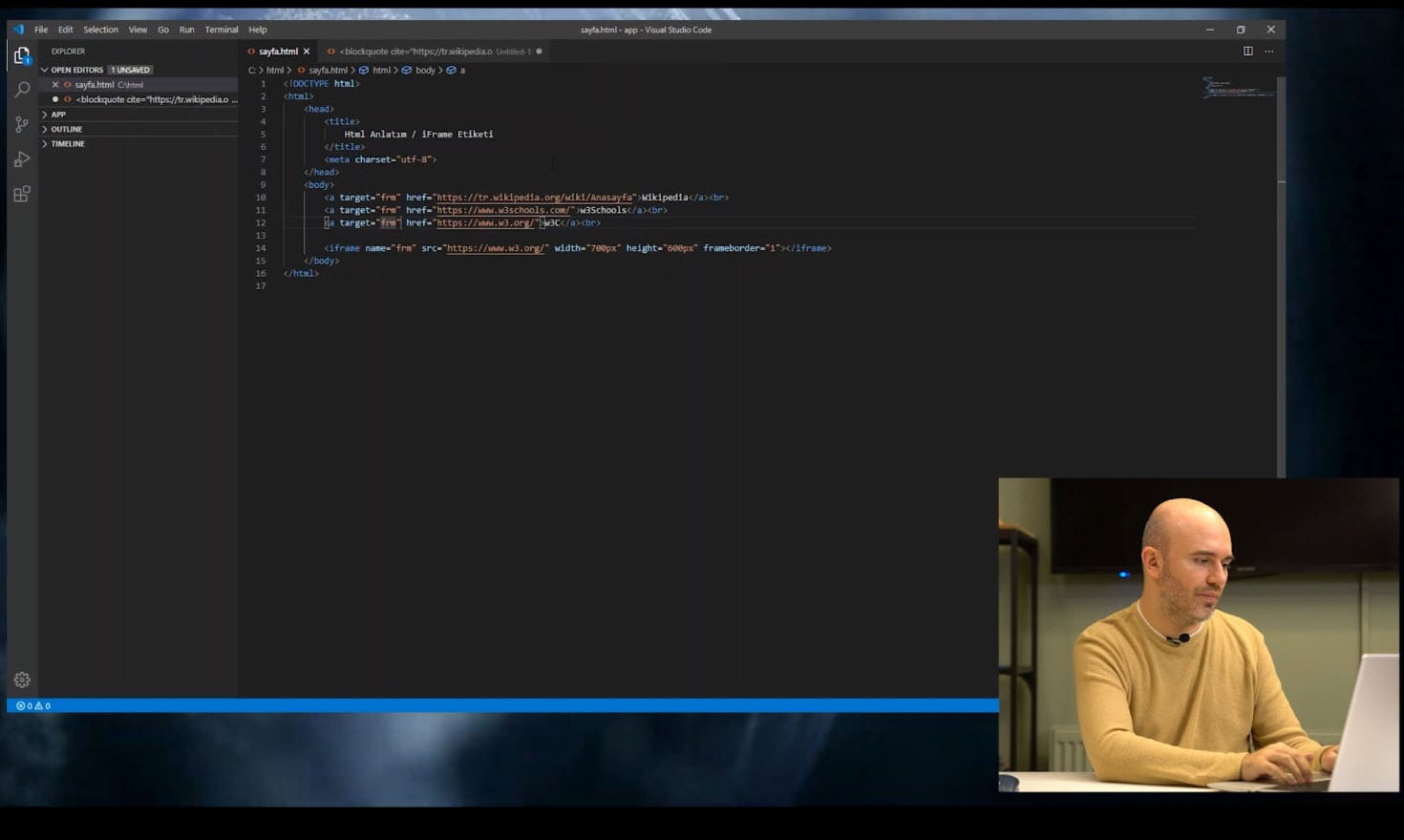
Task: Open the Source Control view
Action: [x=22, y=124]
